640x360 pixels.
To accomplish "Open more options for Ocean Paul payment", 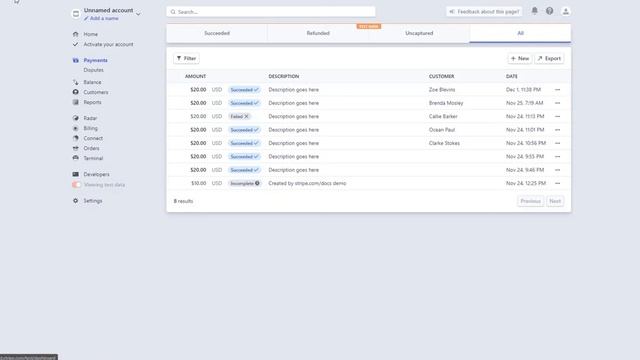I will coord(558,130).
